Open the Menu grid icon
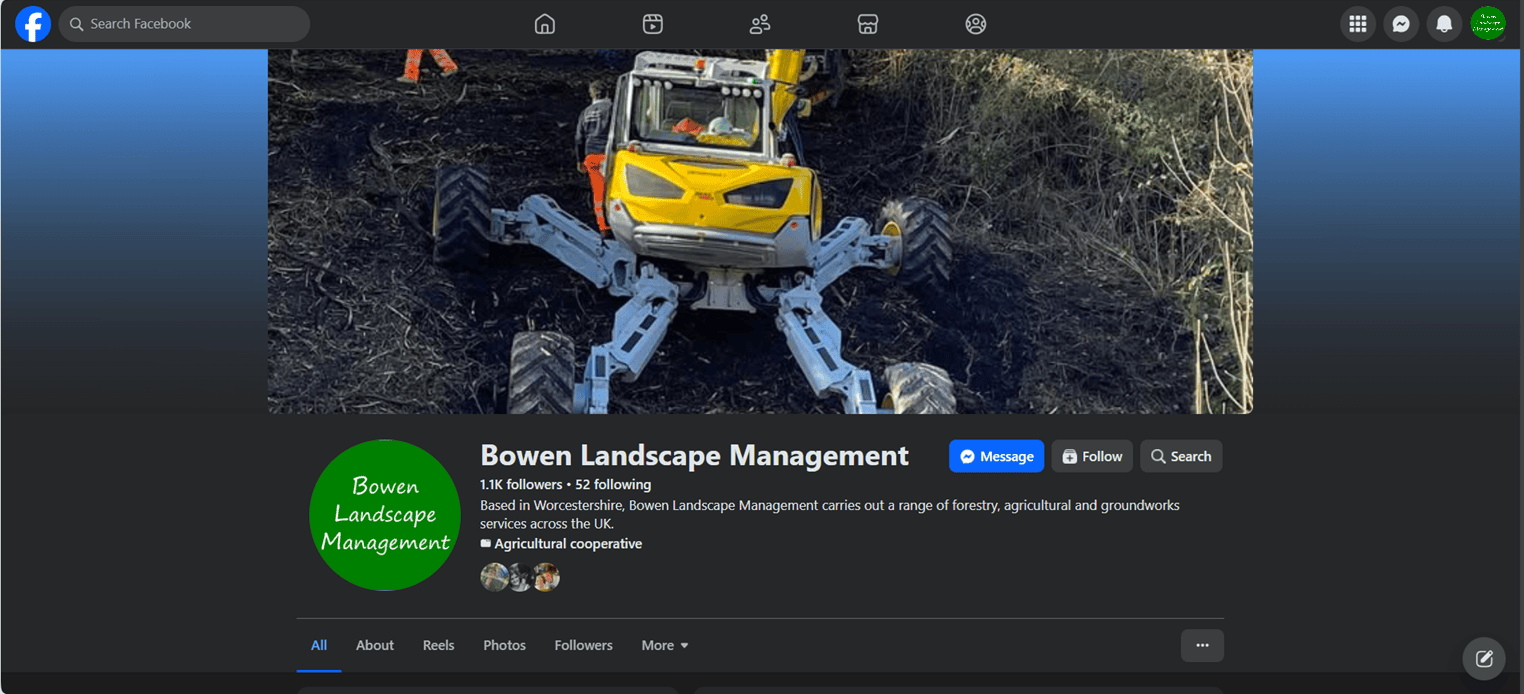Viewport: 1524px width, 694px height. pyautogui.click(x=1357, y=24)
